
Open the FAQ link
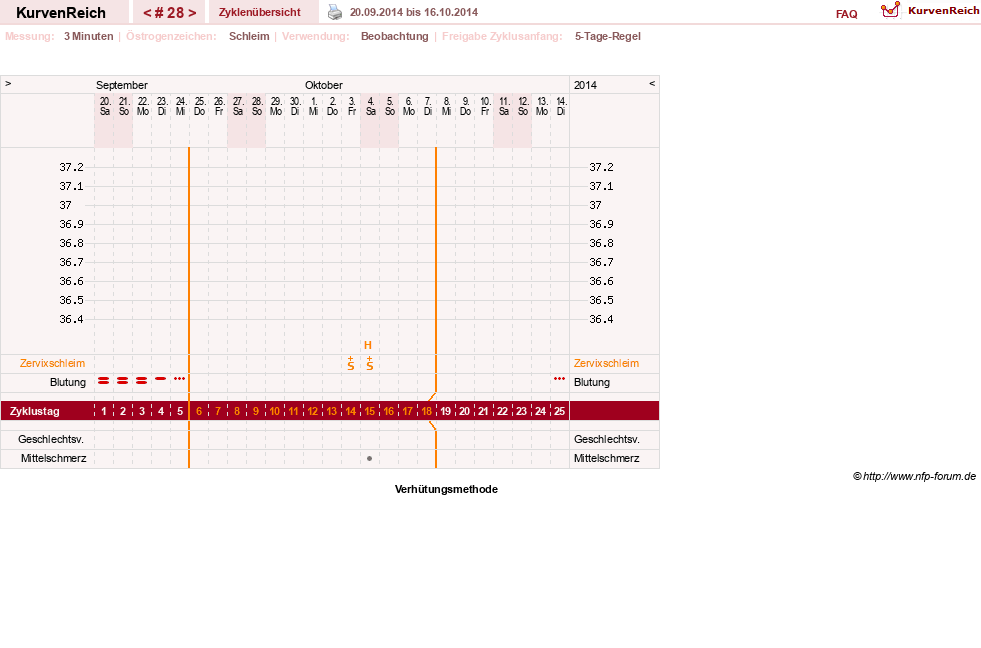(846, 14)
